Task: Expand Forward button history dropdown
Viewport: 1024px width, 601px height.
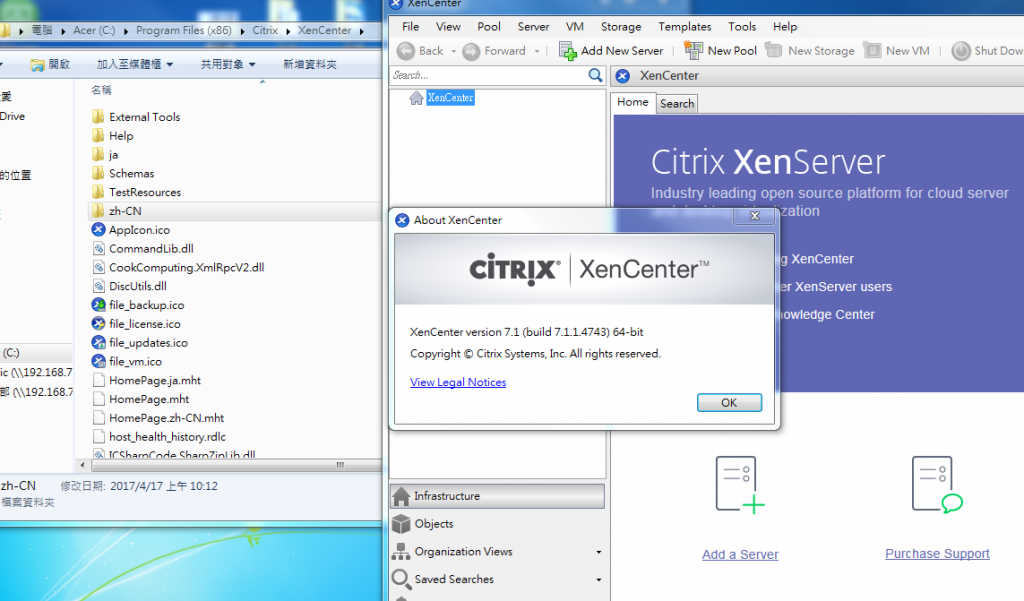Action: tap(537, 51)
